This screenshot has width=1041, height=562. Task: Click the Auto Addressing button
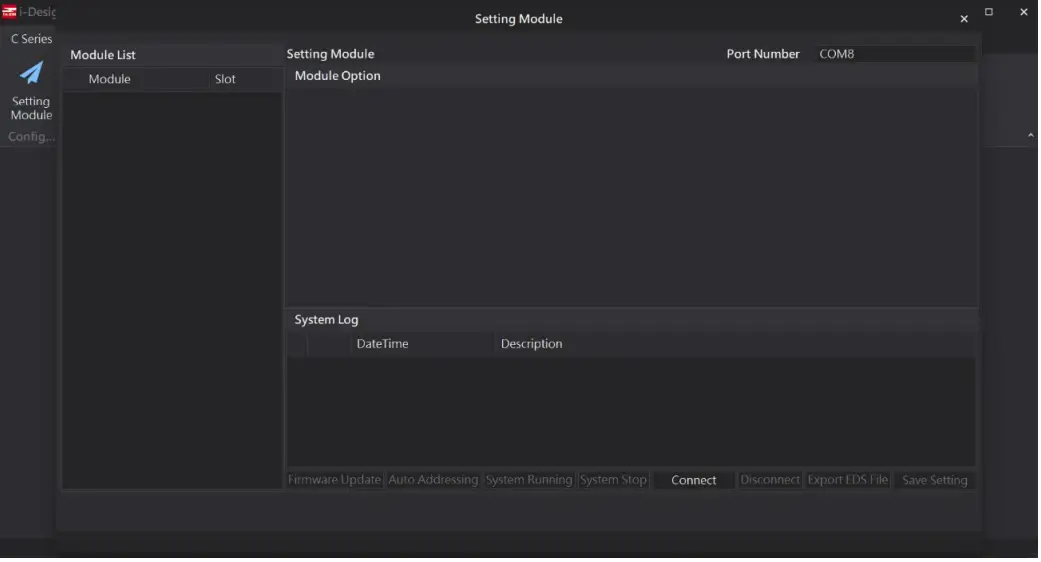click(x=433, y=480)
